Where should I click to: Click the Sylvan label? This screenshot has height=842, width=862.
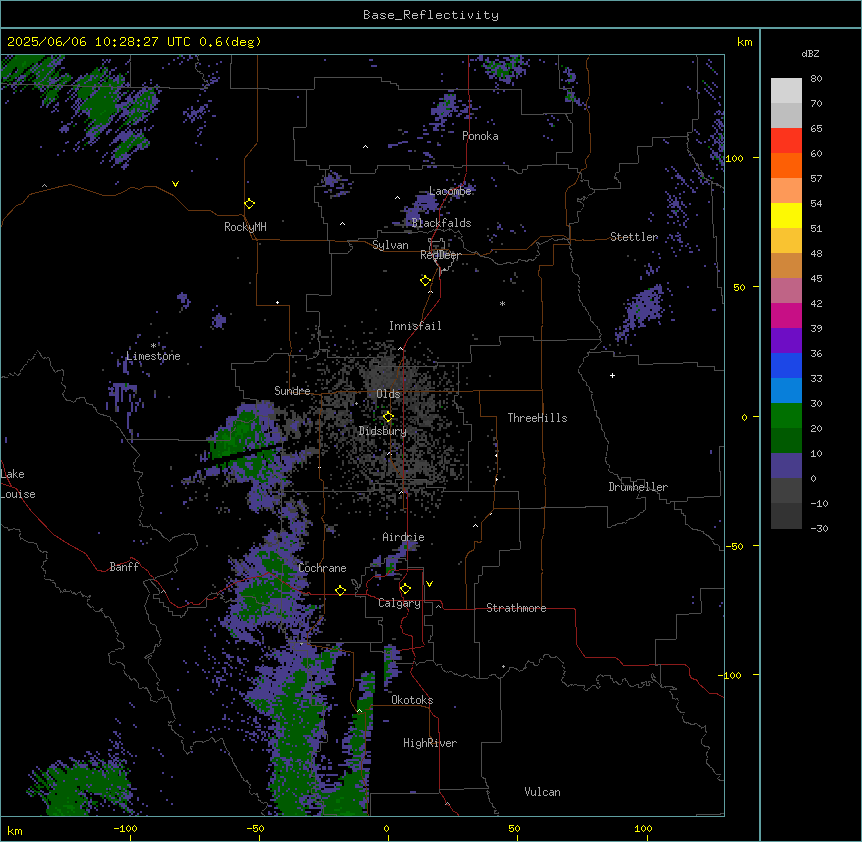pyautogui.click(x=390, y=245)
